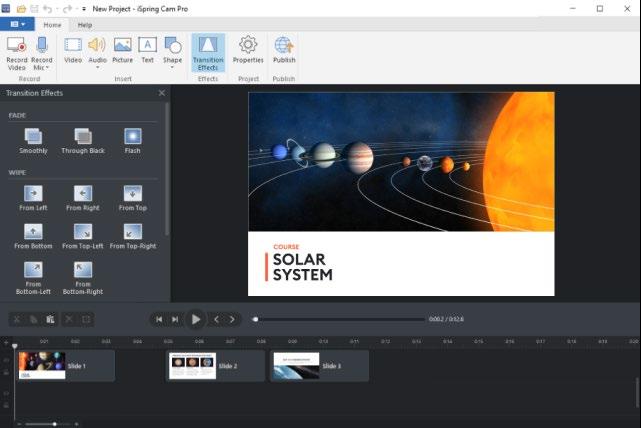Screen dimensions: 641x428
Task: Open the blue application file menu
Action: [17, 24]
